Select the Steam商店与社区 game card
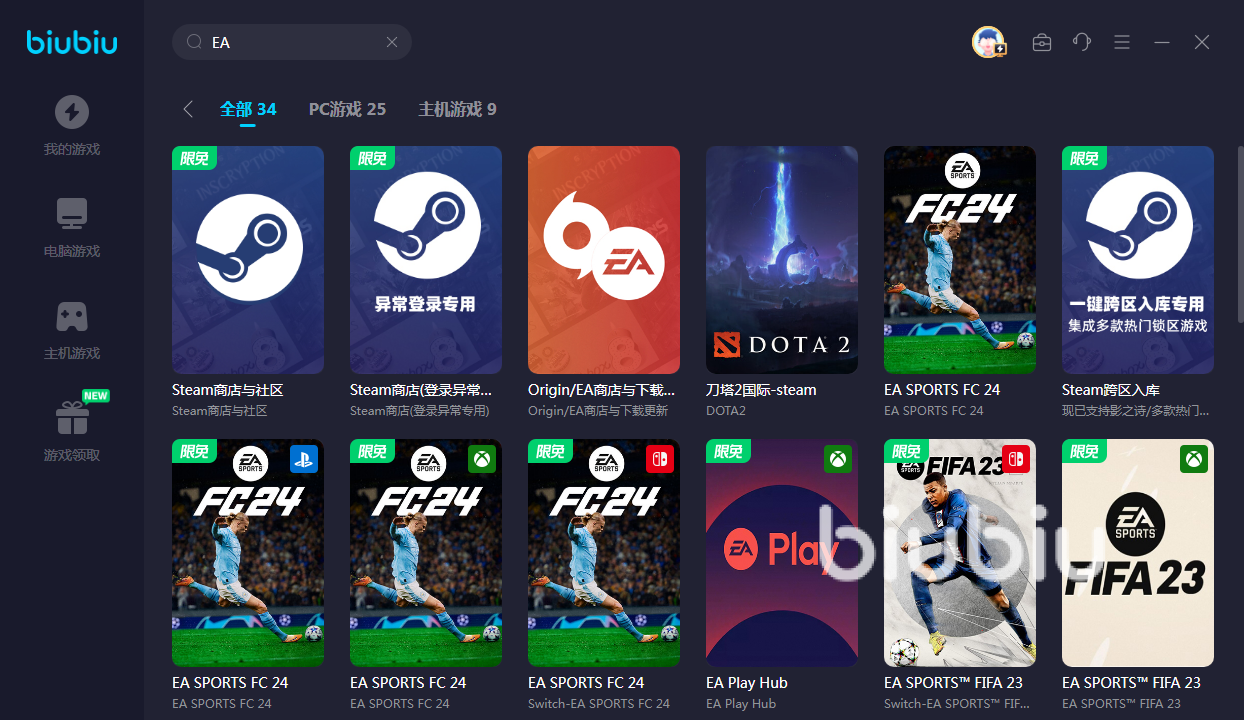This screenshot has width=1244, height=720. tap(248, 260)
